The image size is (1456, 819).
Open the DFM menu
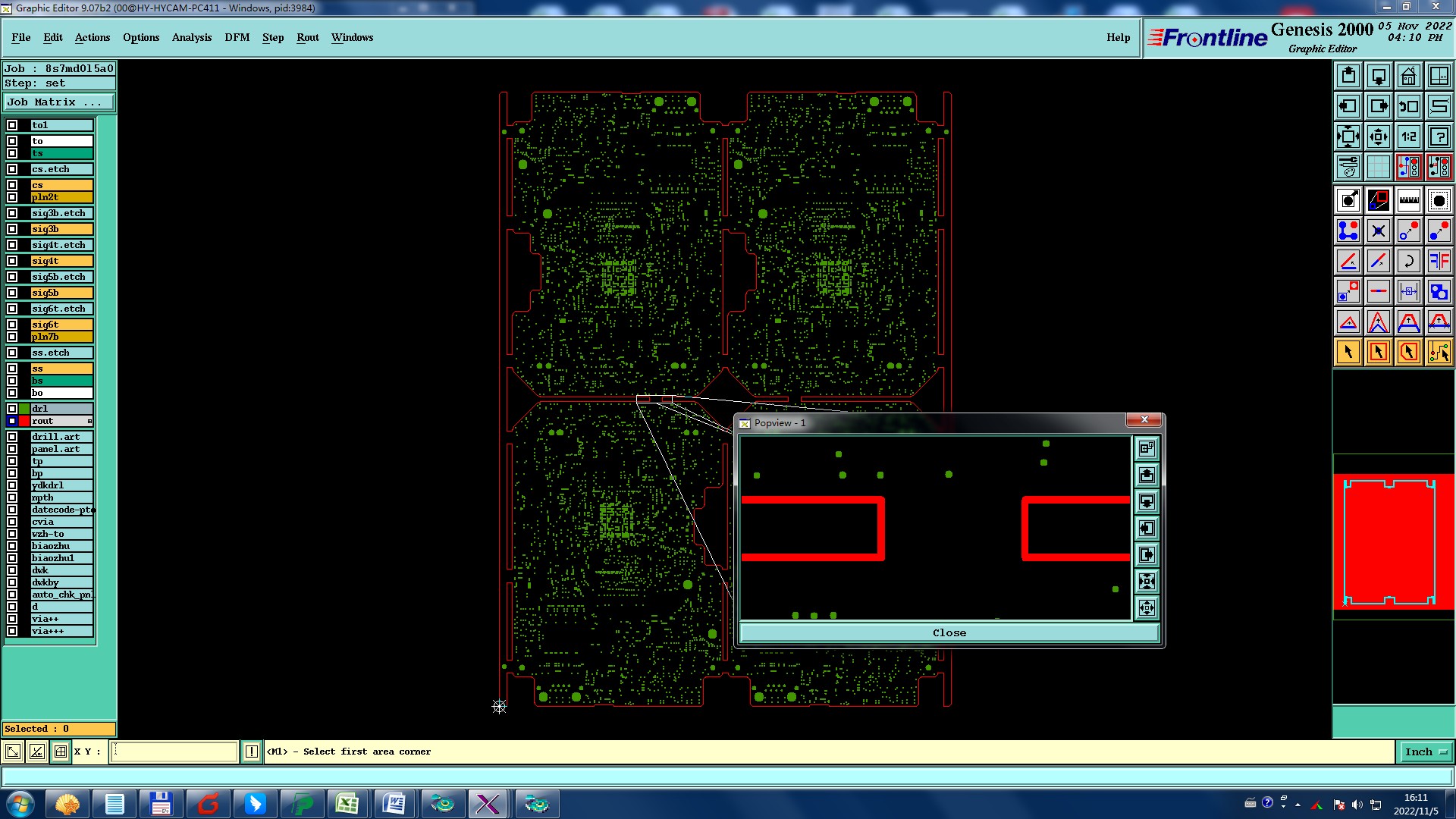pos(237,37)
